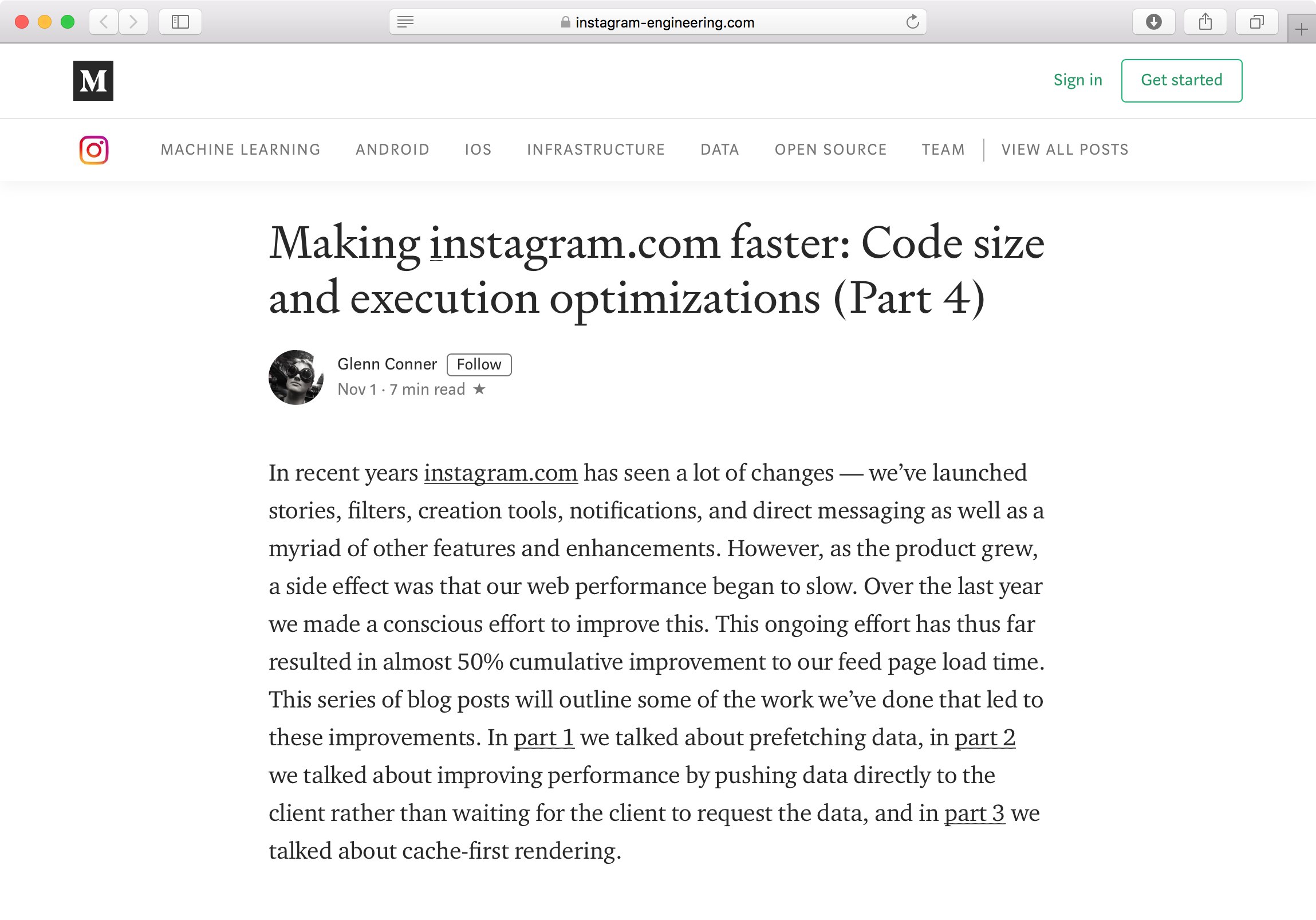Minimize window with yellow button

(x=45, y=22)
